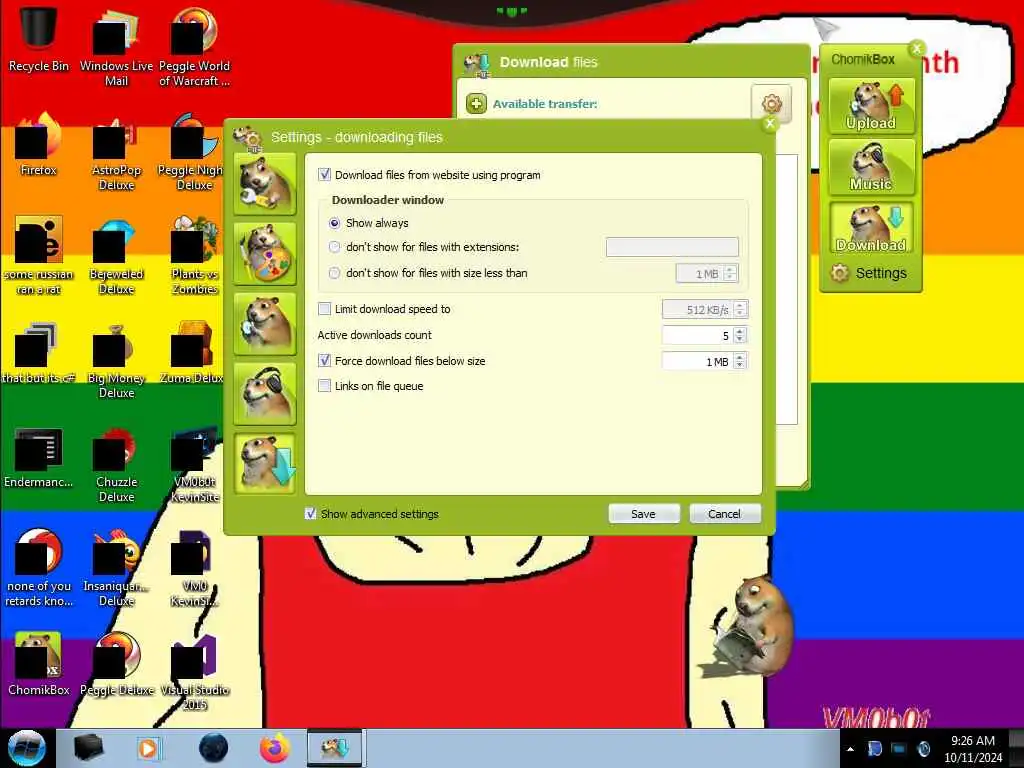Adjust the 512 KB/s speed limit spinner
The width and height of the screenshot is (1024, 768).
click(740, 309)
